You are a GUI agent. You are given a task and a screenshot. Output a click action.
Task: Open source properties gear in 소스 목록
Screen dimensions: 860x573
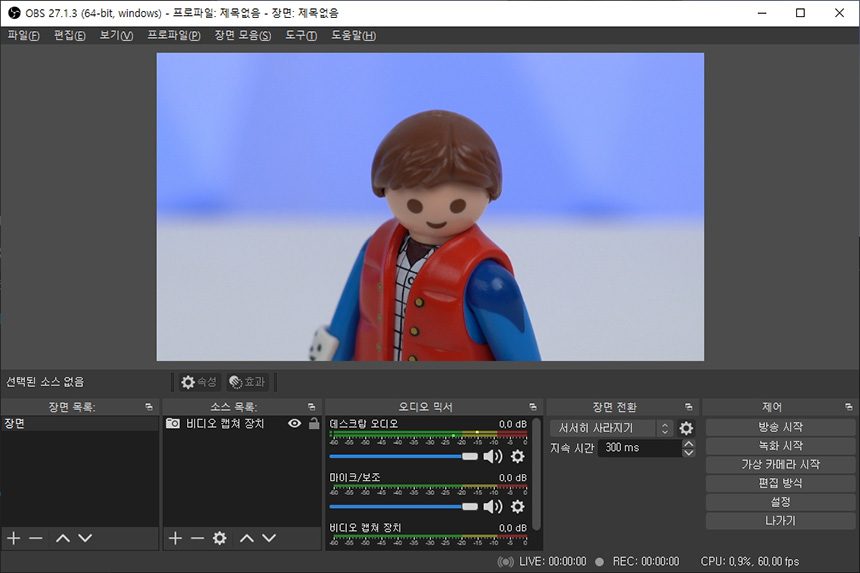[219, 538]
